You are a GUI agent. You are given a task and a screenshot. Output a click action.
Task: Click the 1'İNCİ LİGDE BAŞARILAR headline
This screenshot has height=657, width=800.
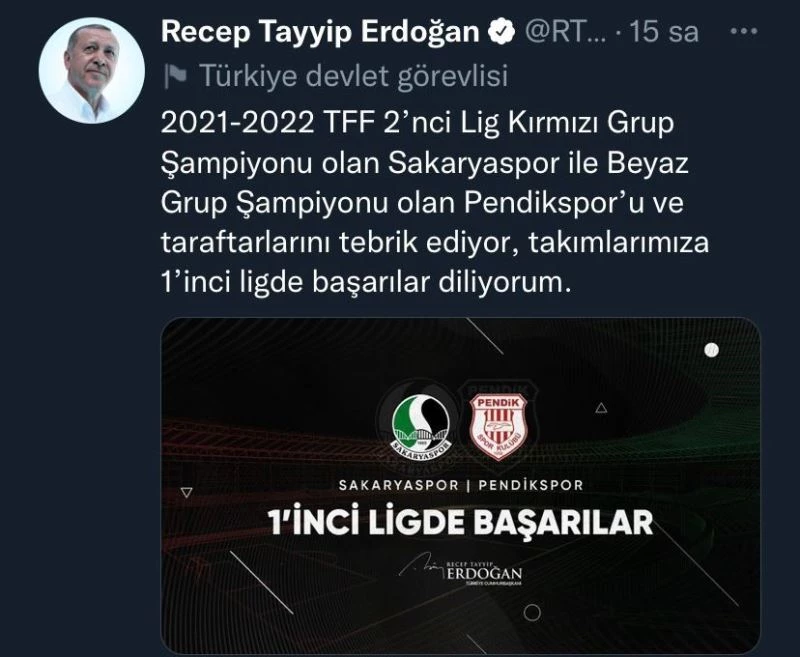click(x=461, y=522)
